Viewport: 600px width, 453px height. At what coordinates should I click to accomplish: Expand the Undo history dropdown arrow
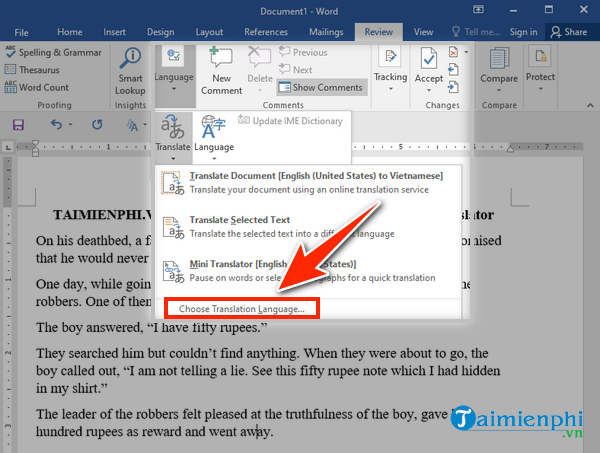(70, 125)
